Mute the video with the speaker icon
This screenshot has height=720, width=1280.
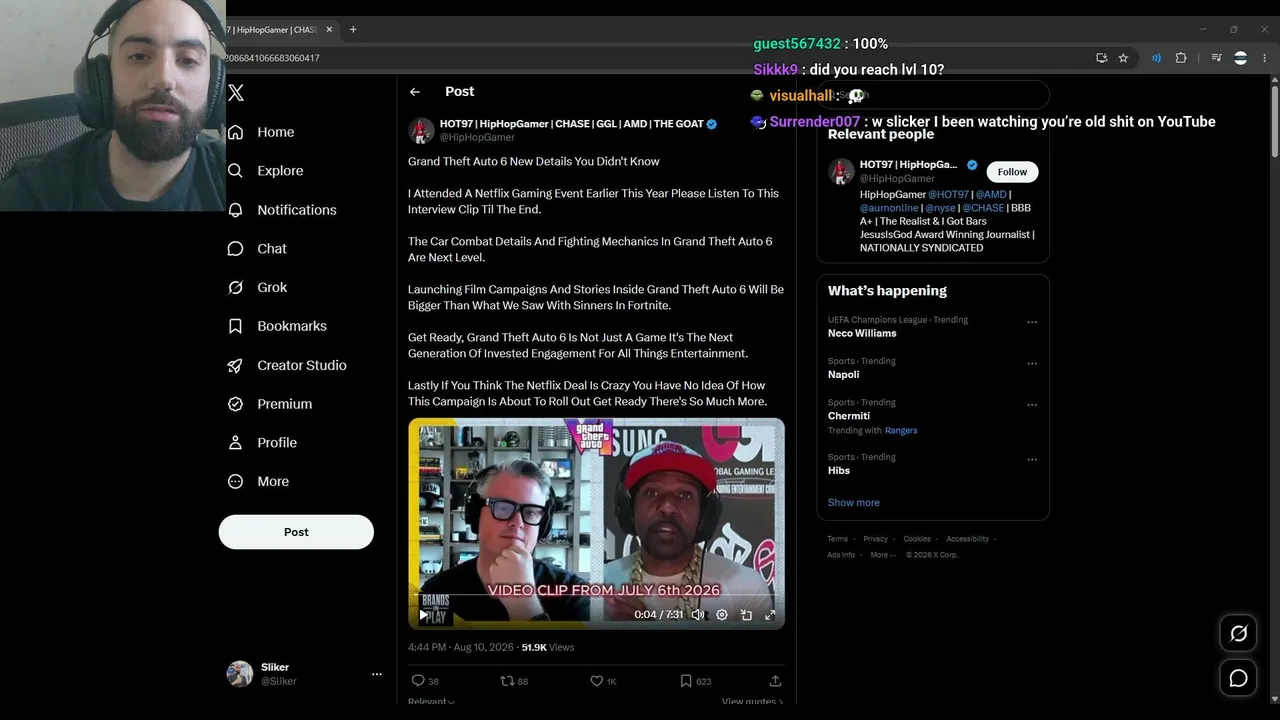pyautogui.click(x=698, y=615)
